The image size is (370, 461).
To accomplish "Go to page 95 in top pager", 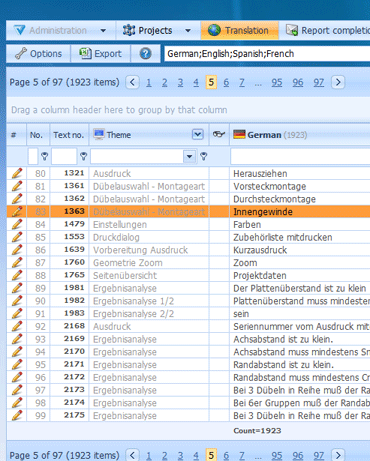I will coord(277,82).
